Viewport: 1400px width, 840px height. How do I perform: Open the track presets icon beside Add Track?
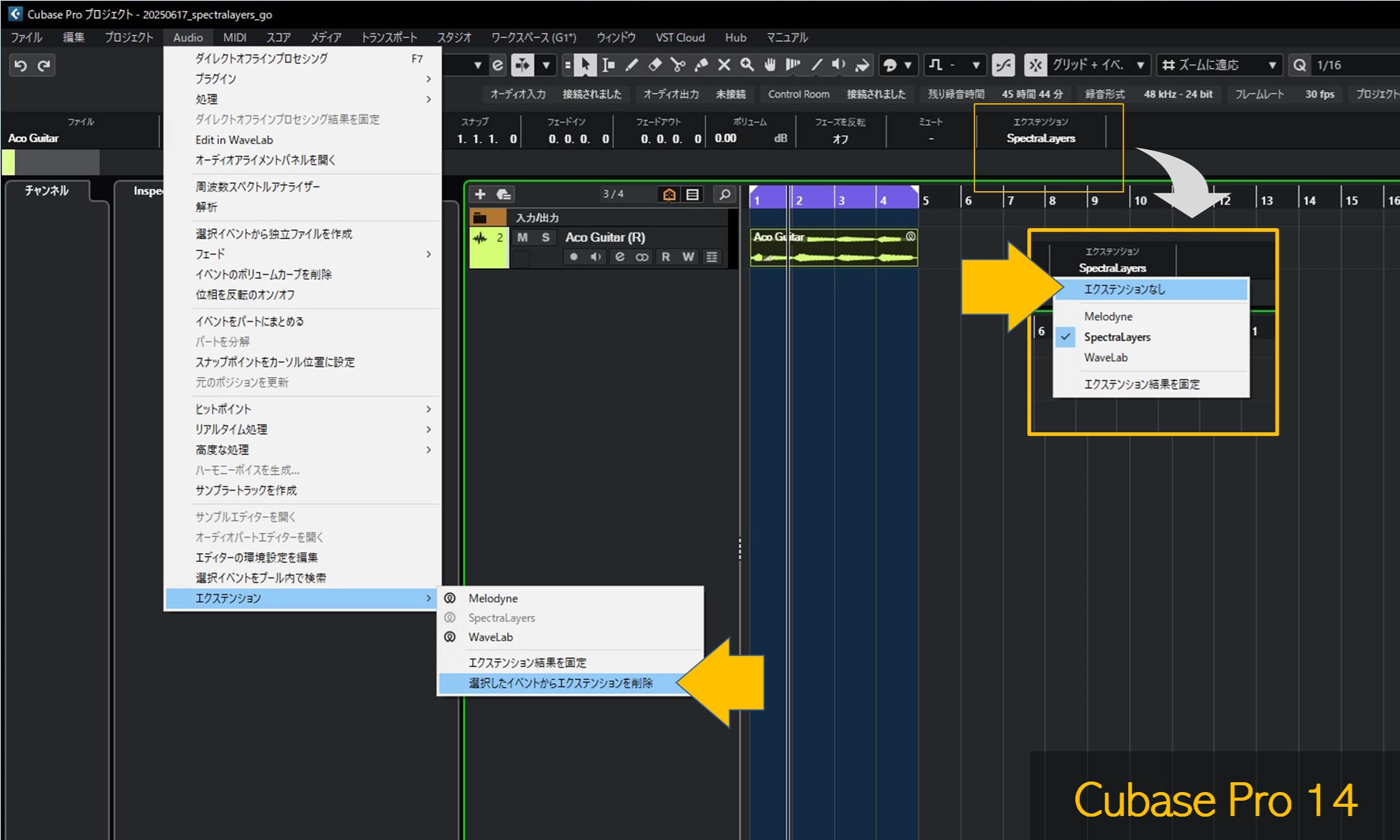(504, 195)
